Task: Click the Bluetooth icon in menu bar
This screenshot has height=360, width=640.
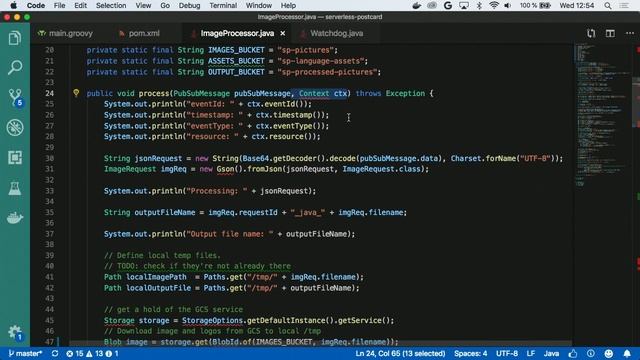Action: tap(479, 5)
